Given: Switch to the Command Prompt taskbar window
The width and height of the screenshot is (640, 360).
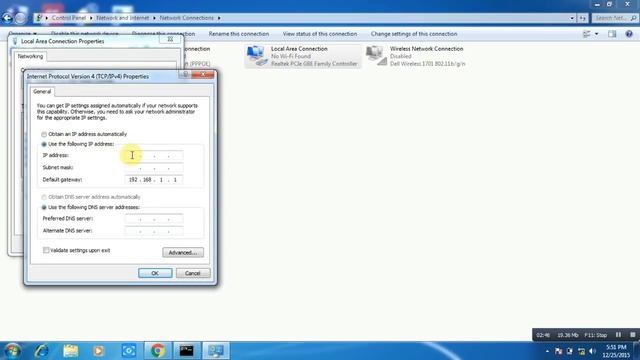Looking at the screenshot, I should point(187,351).
